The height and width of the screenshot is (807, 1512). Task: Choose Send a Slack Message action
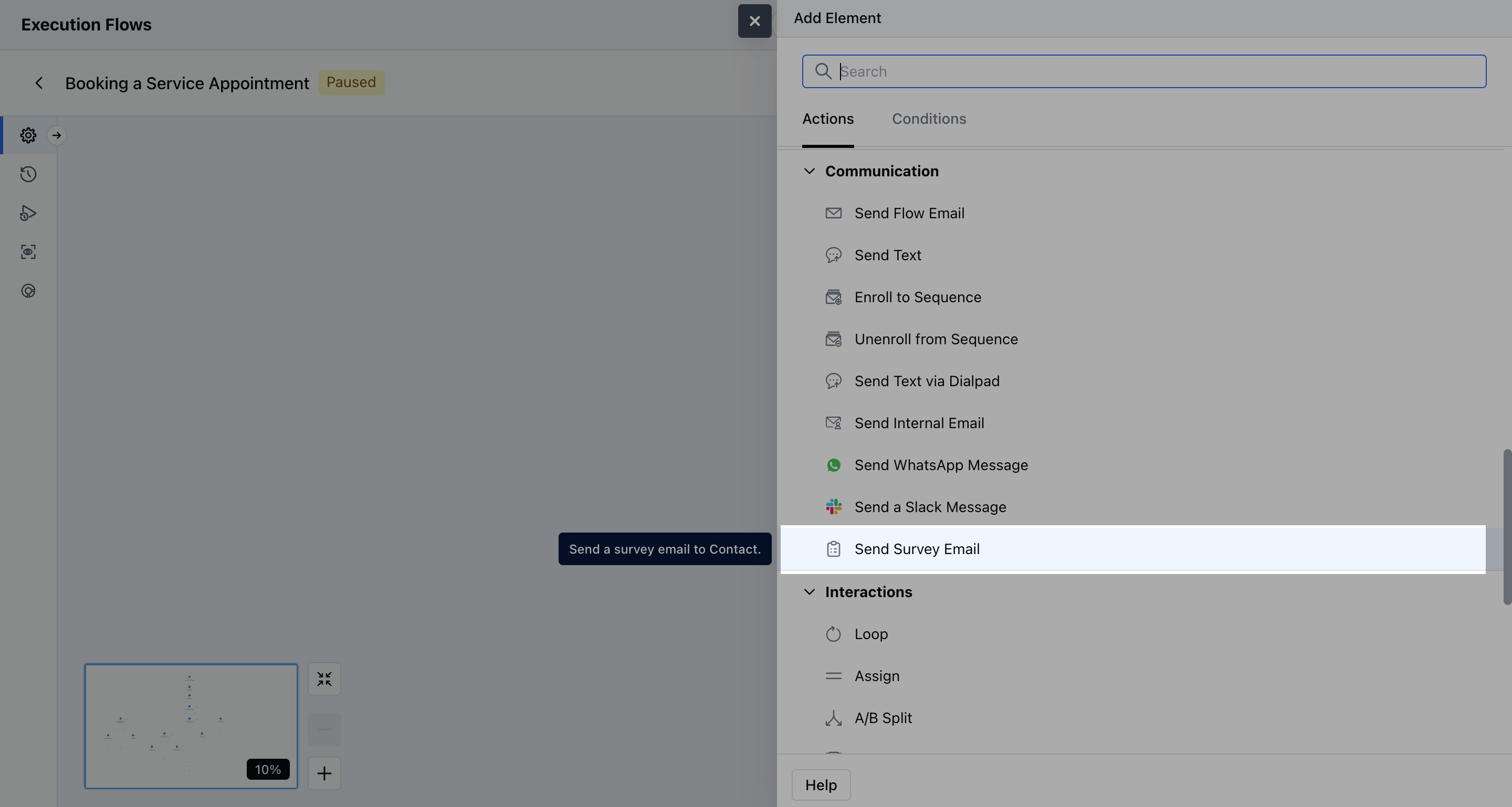pos(930,507)
